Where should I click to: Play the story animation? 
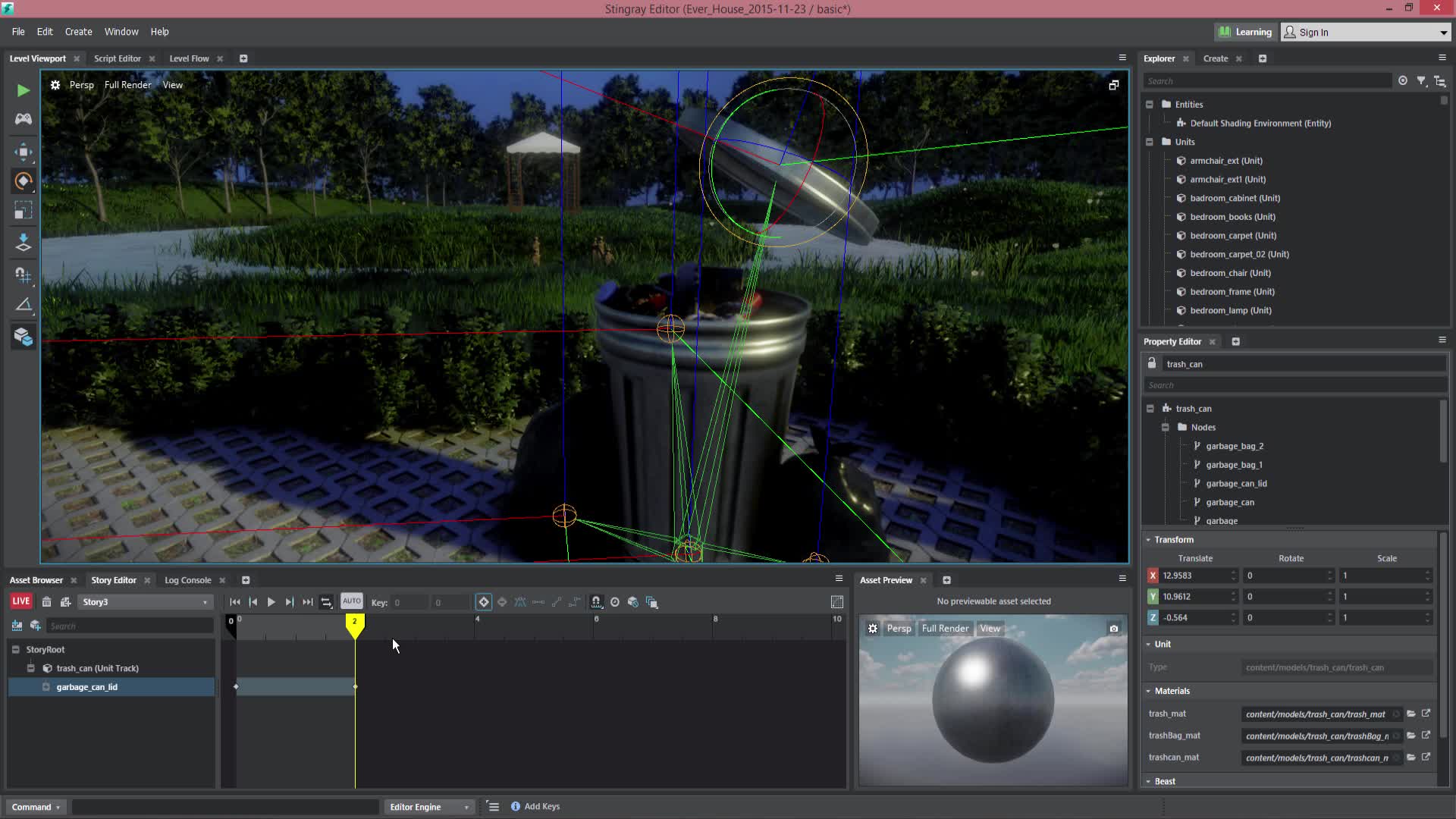271,602
